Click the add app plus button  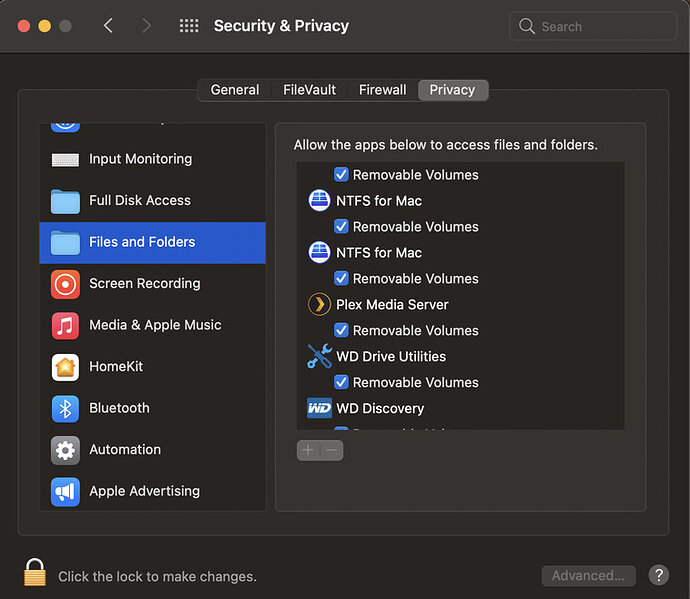308,450
